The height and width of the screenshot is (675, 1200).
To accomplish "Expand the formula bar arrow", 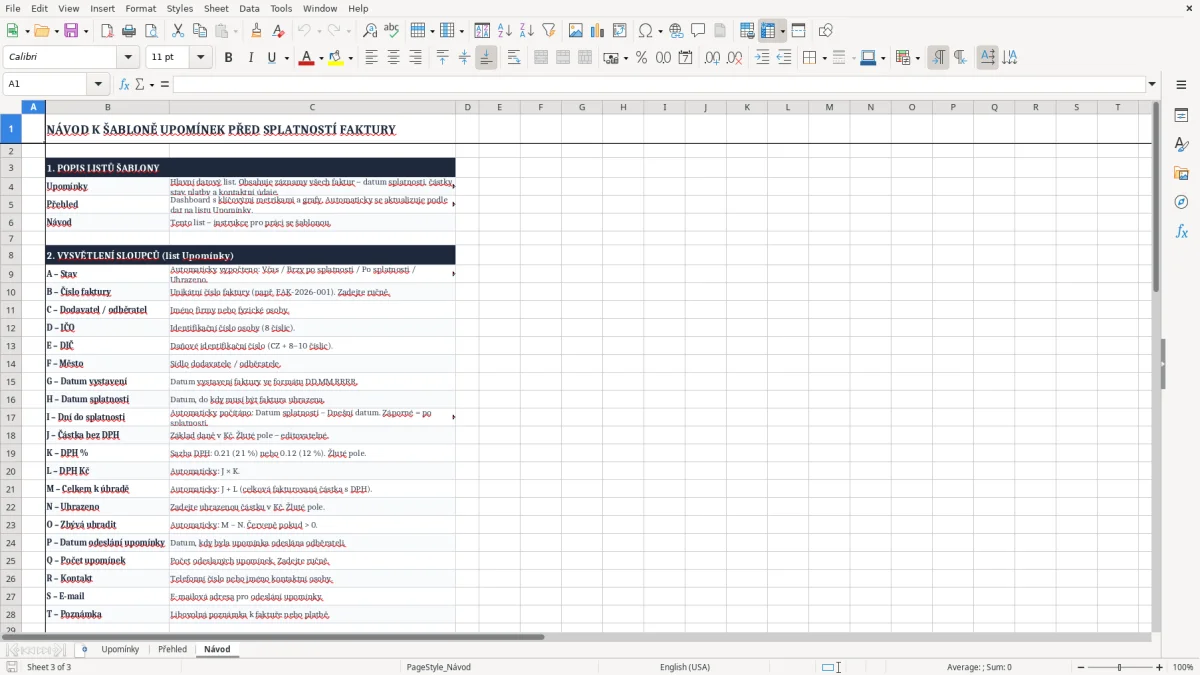I will pos(1152,84).
